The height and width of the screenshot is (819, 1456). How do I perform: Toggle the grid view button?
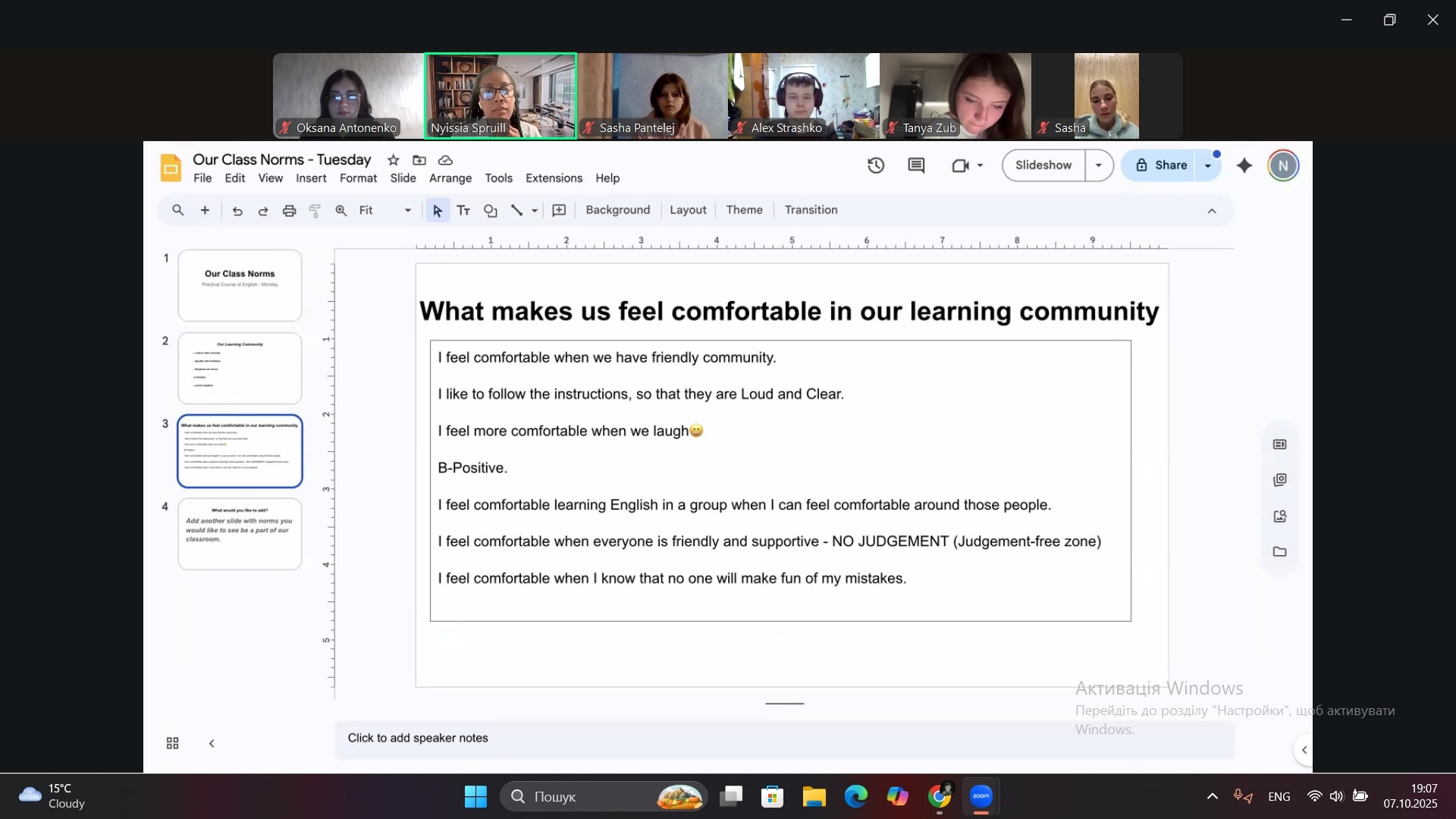pyautogui.click(x=172, y=743)
